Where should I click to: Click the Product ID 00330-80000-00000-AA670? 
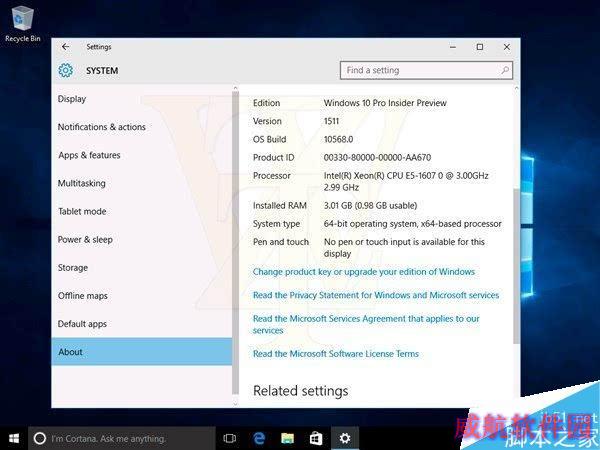(x=377, y=158)
